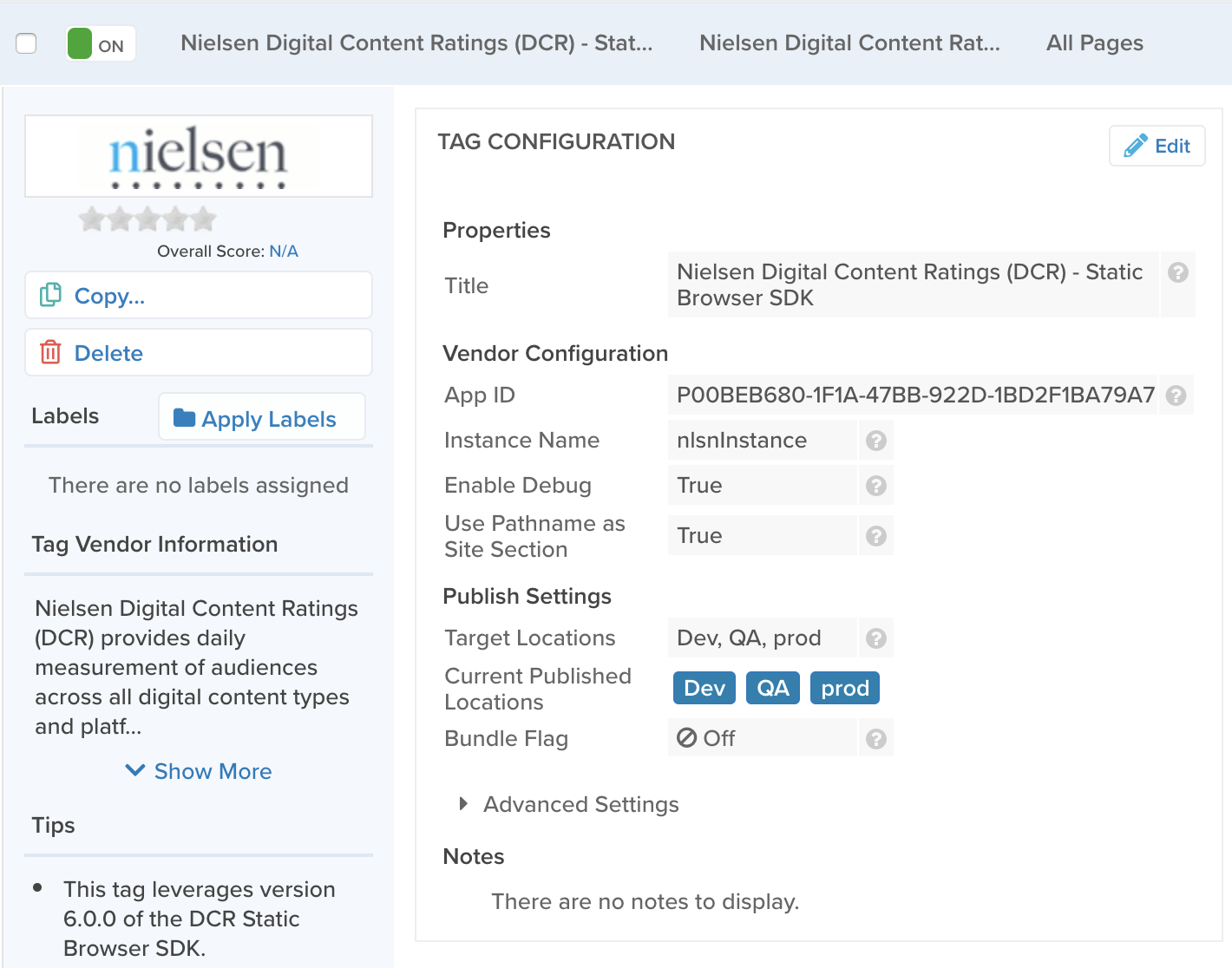Click the QA published location badge
Viewport: 1232px width, 968px height.
773,688
